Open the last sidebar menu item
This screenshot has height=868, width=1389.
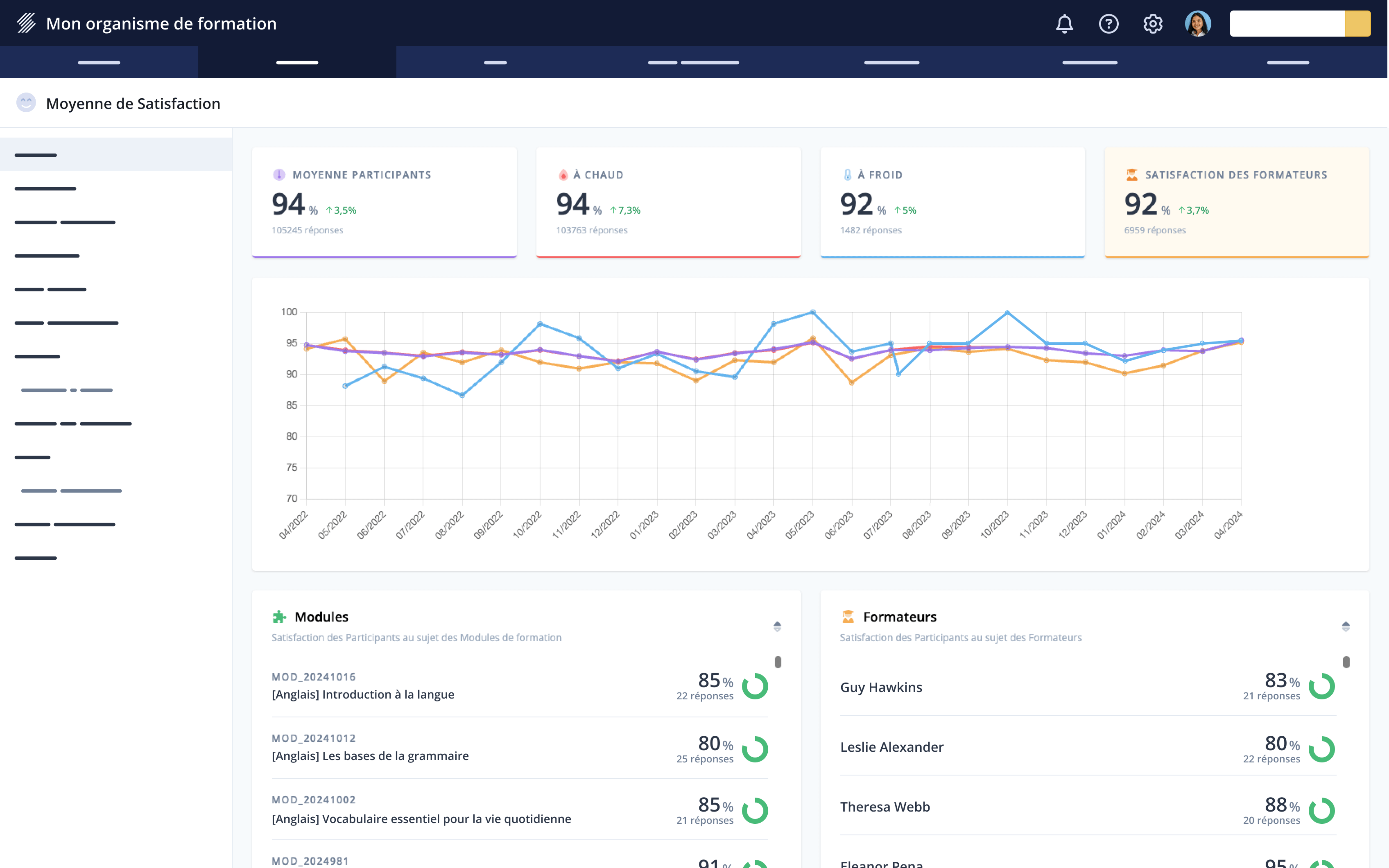point(116,558)
